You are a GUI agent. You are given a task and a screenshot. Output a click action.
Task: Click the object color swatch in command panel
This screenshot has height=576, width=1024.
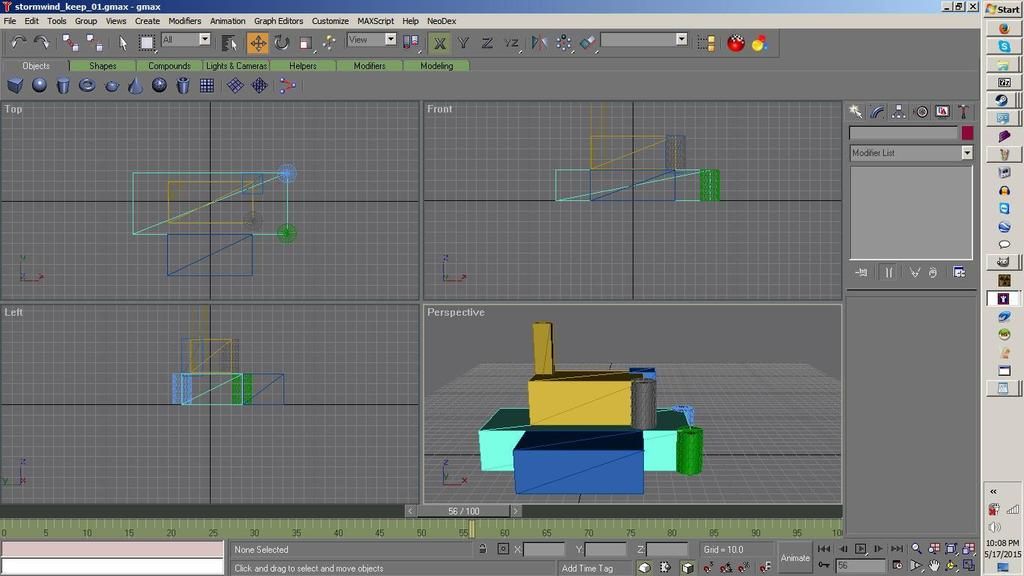967,133
